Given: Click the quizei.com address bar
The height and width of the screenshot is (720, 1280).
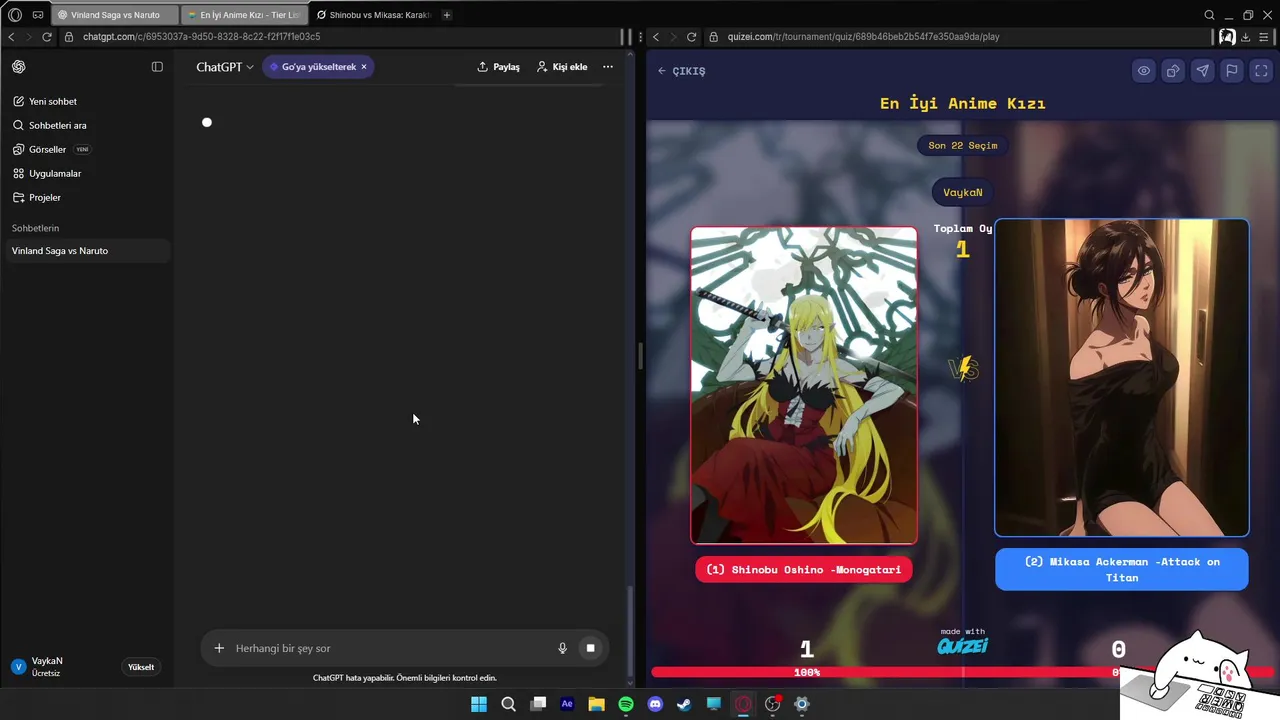Looking at the screenshot, I should [957, 37].
